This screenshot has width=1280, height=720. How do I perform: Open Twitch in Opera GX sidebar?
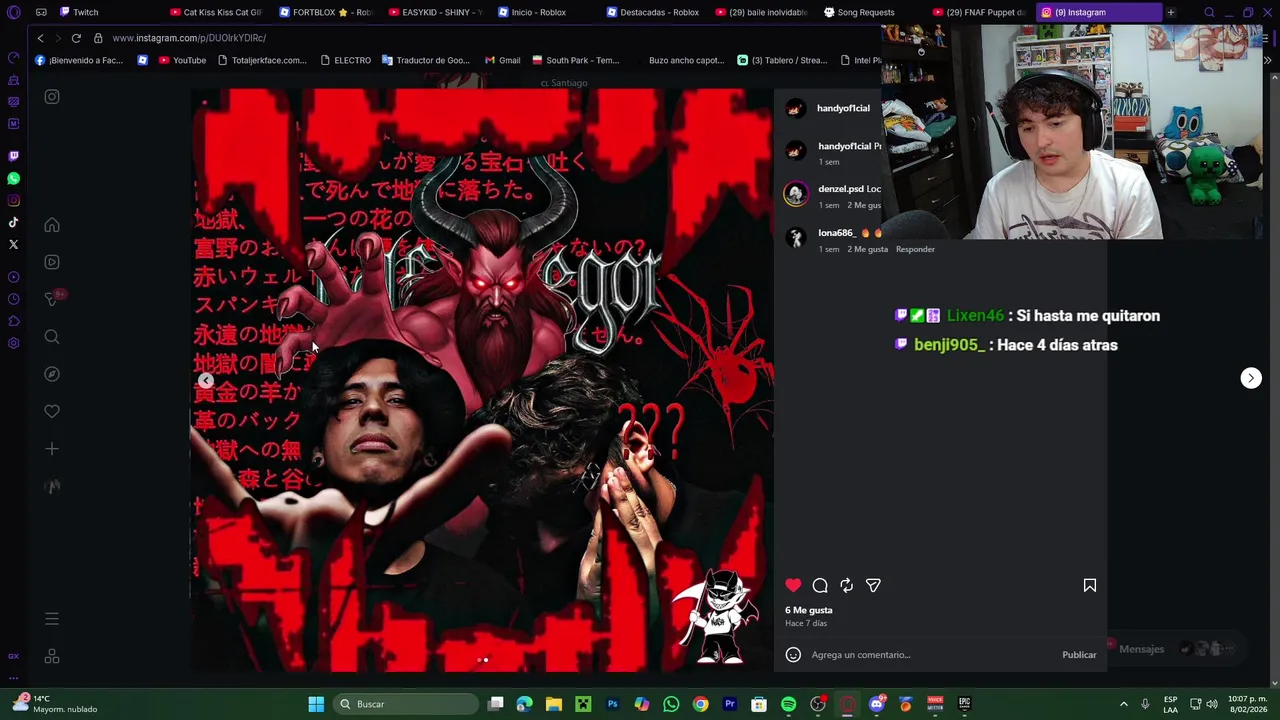[13, 156]
